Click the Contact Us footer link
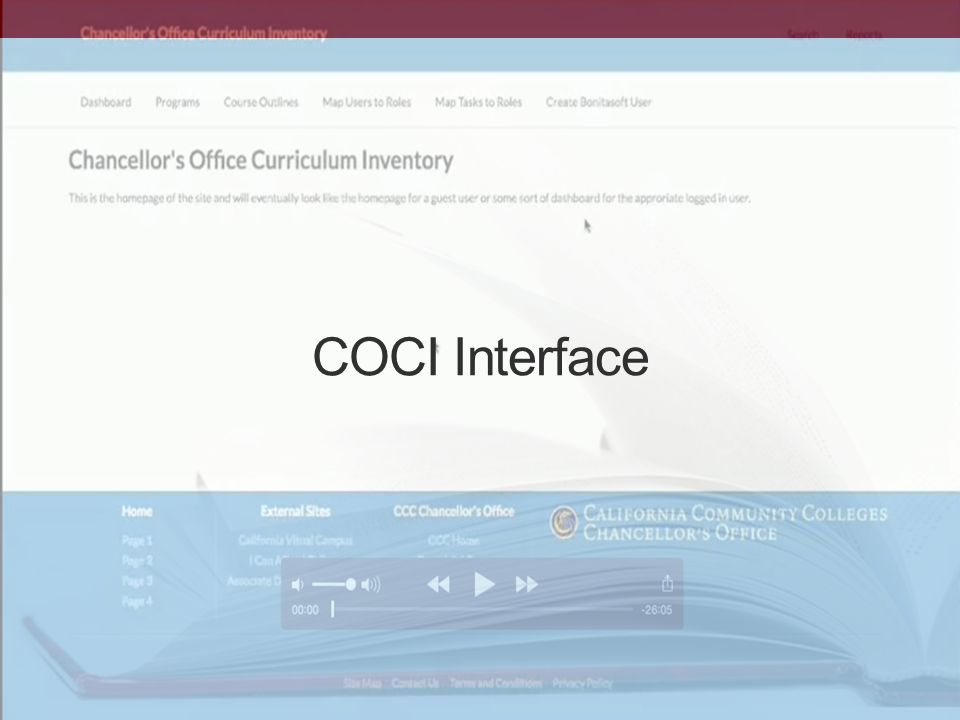This screenshot has width=960, height=720. (415, 683)
